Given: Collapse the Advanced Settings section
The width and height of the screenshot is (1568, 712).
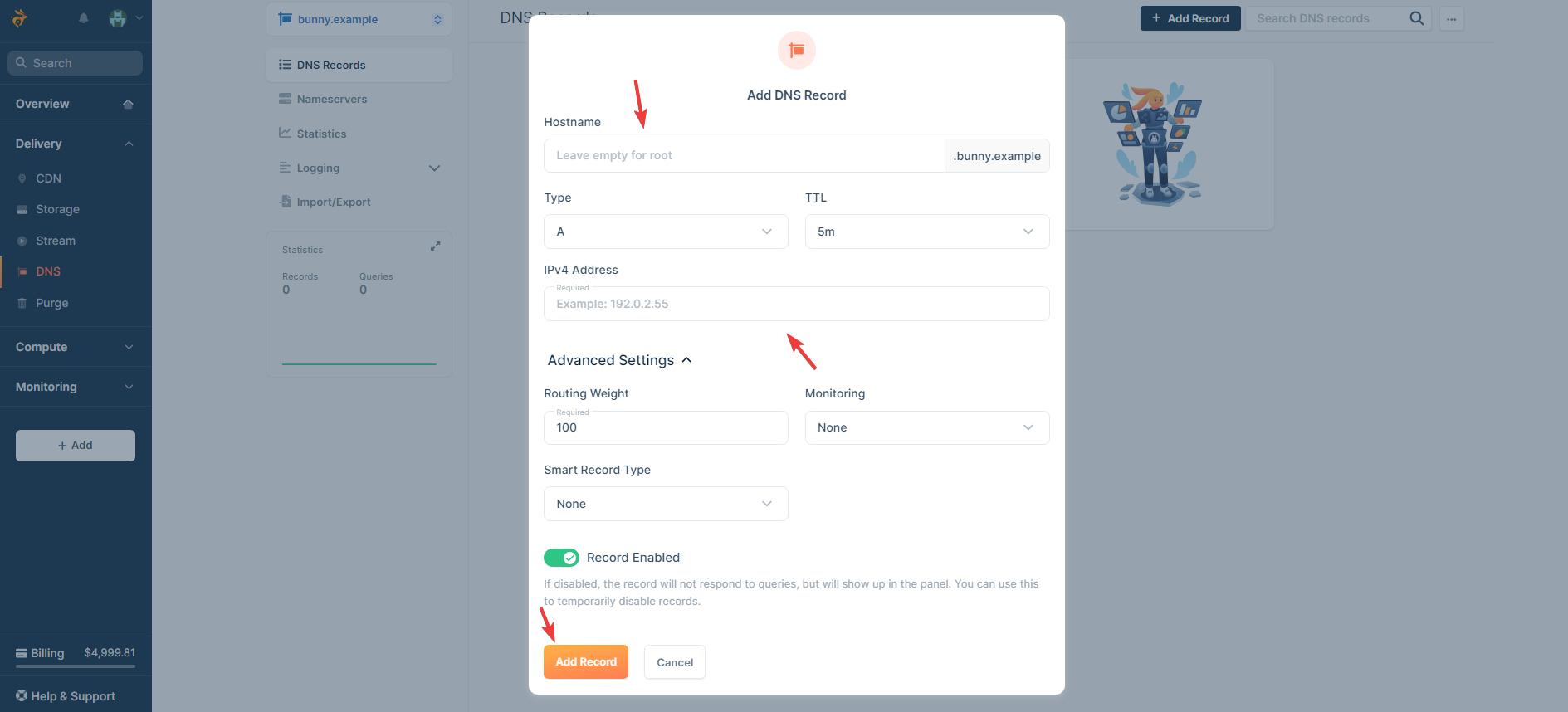Looking at the screenshot, I should point(619,360).
